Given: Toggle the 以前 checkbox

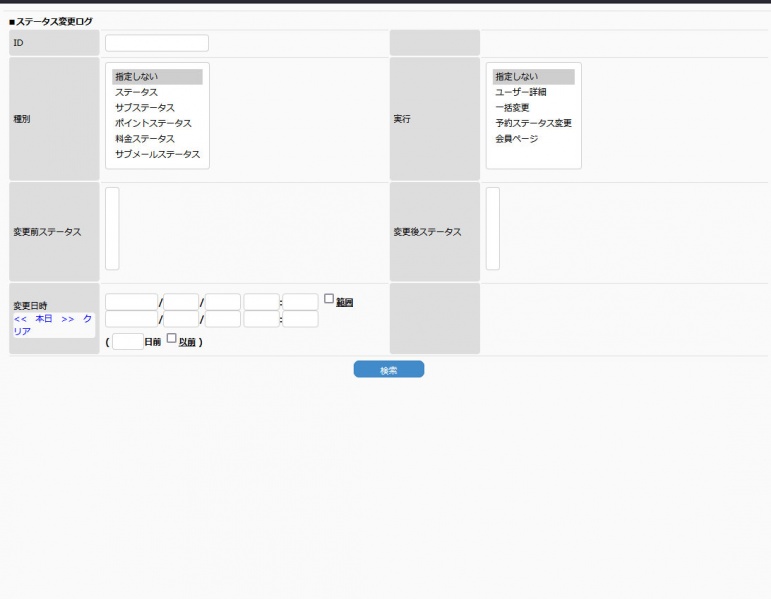Looking at the screenshot, I should pyautogui.click(x=171, y=339).
